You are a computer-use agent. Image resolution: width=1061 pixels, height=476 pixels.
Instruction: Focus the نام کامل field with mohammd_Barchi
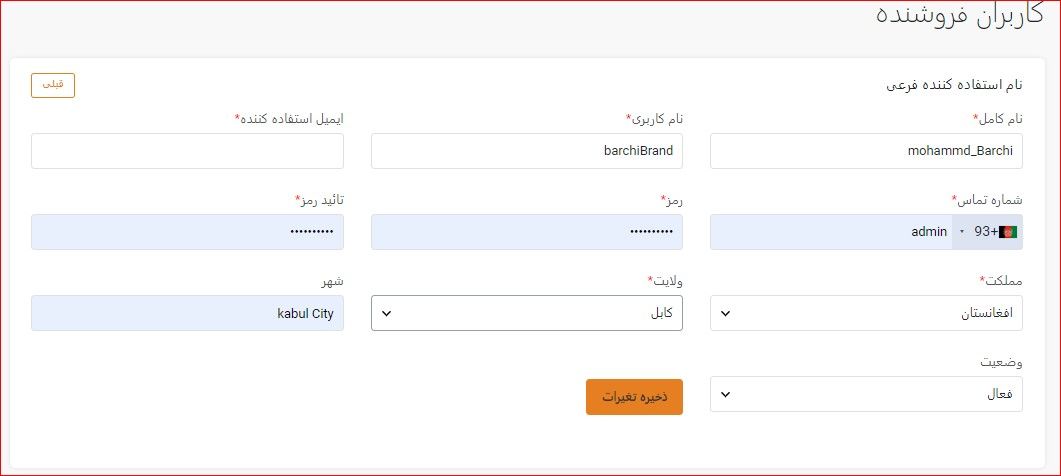pos(866,151)
